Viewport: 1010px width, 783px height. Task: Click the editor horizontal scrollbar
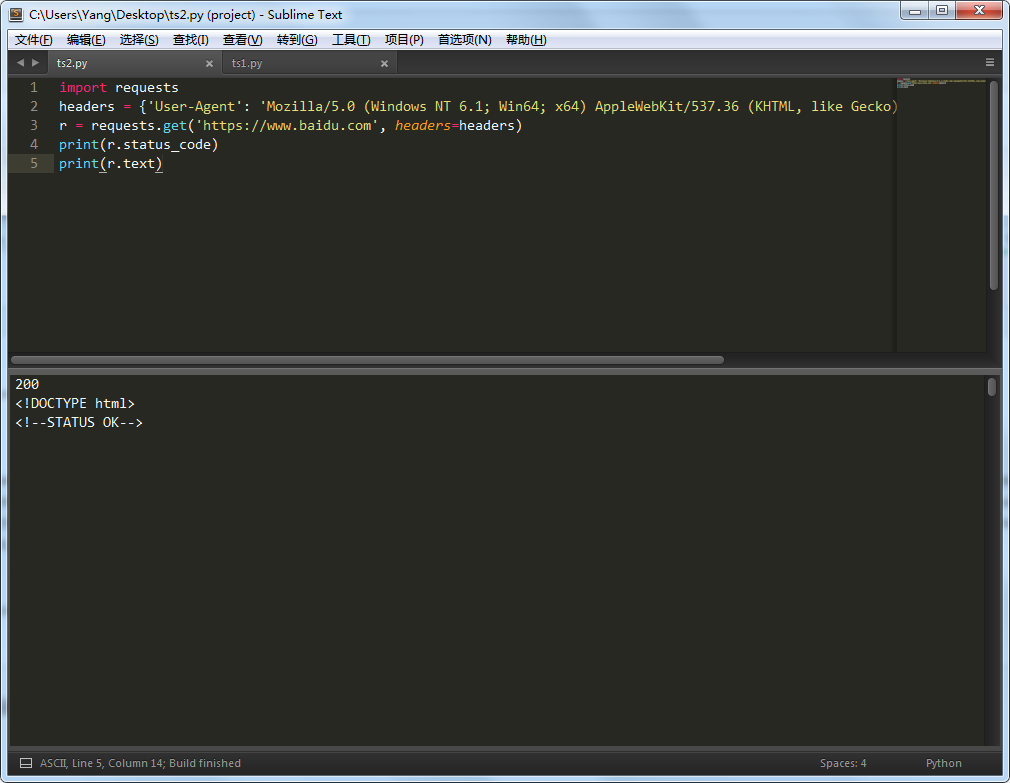point(367,360)
